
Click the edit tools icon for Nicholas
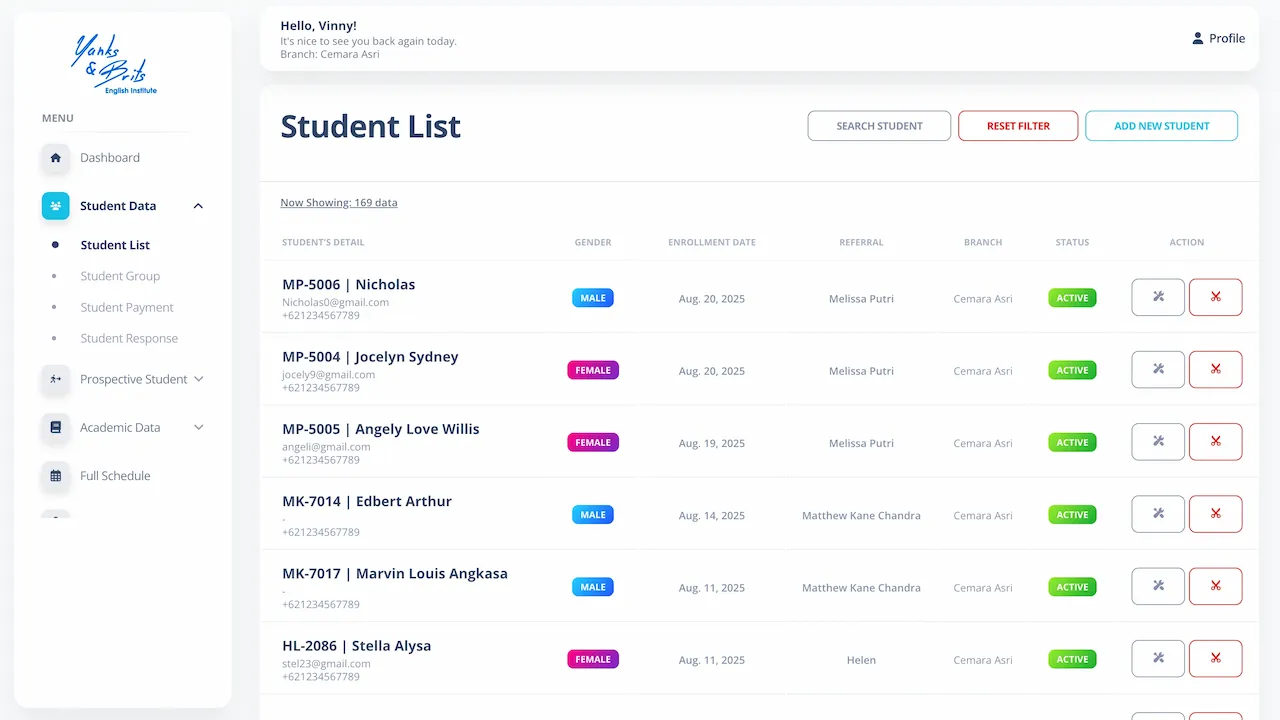tap(1158, 297)
